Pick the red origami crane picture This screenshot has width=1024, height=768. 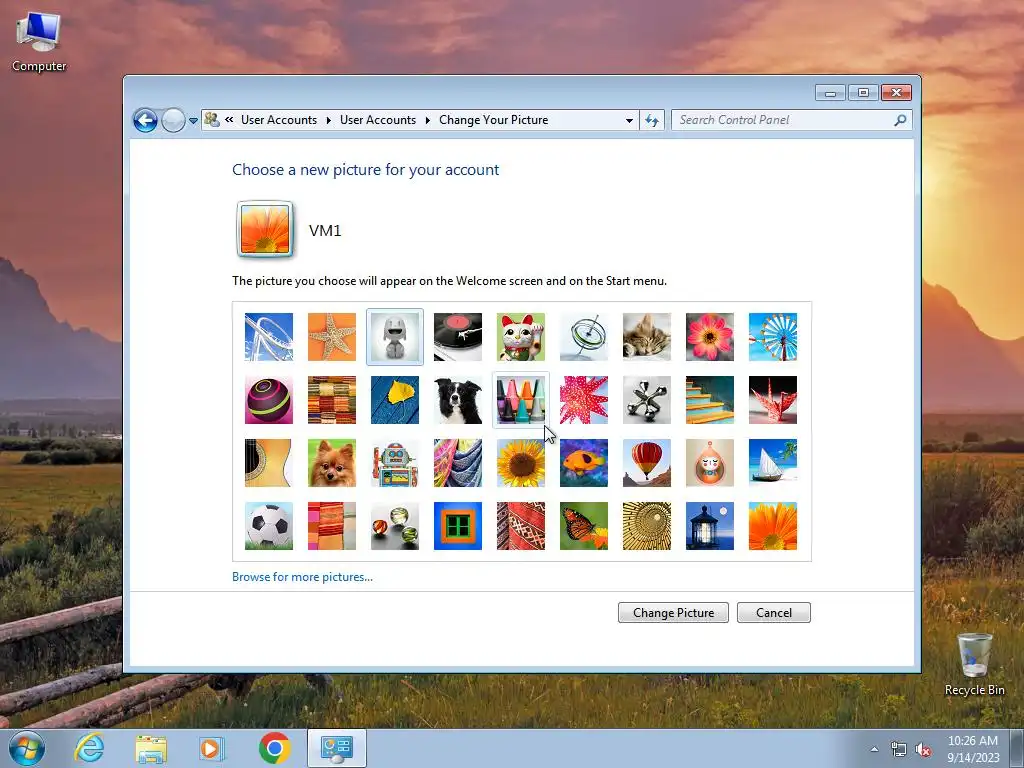click(x=773, y=400)
